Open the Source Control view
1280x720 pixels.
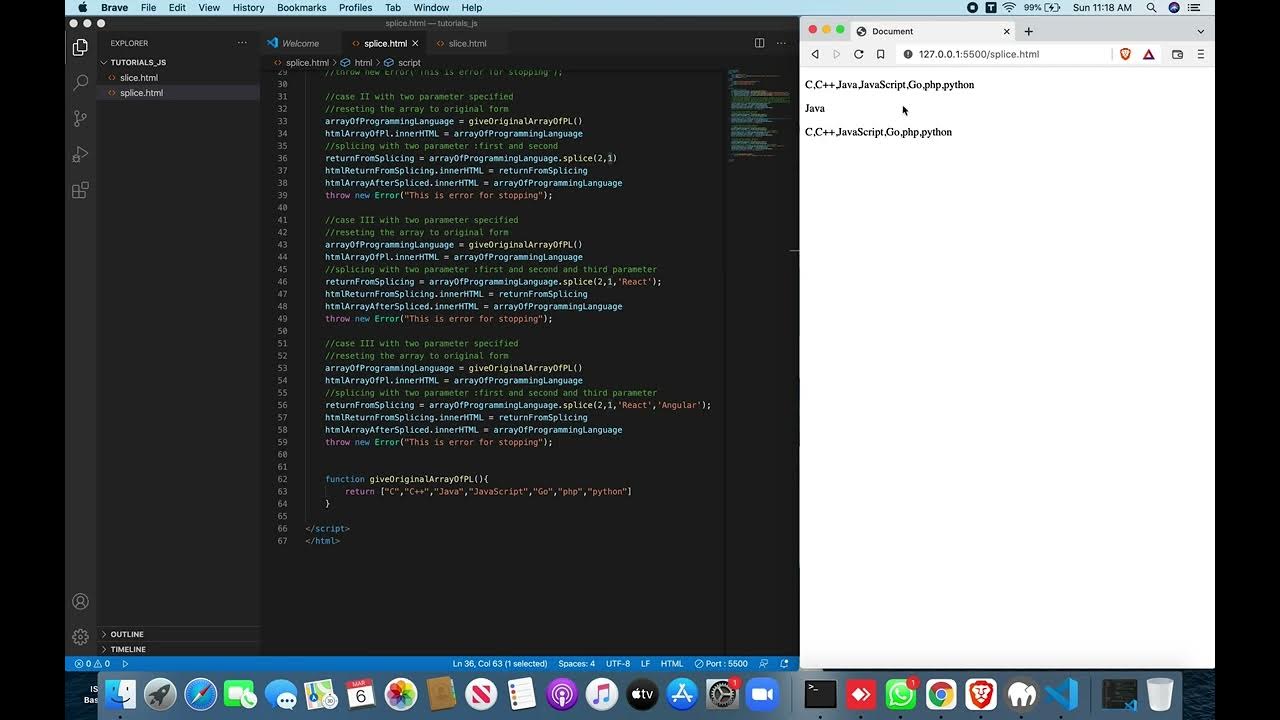(x=81, y=118)
